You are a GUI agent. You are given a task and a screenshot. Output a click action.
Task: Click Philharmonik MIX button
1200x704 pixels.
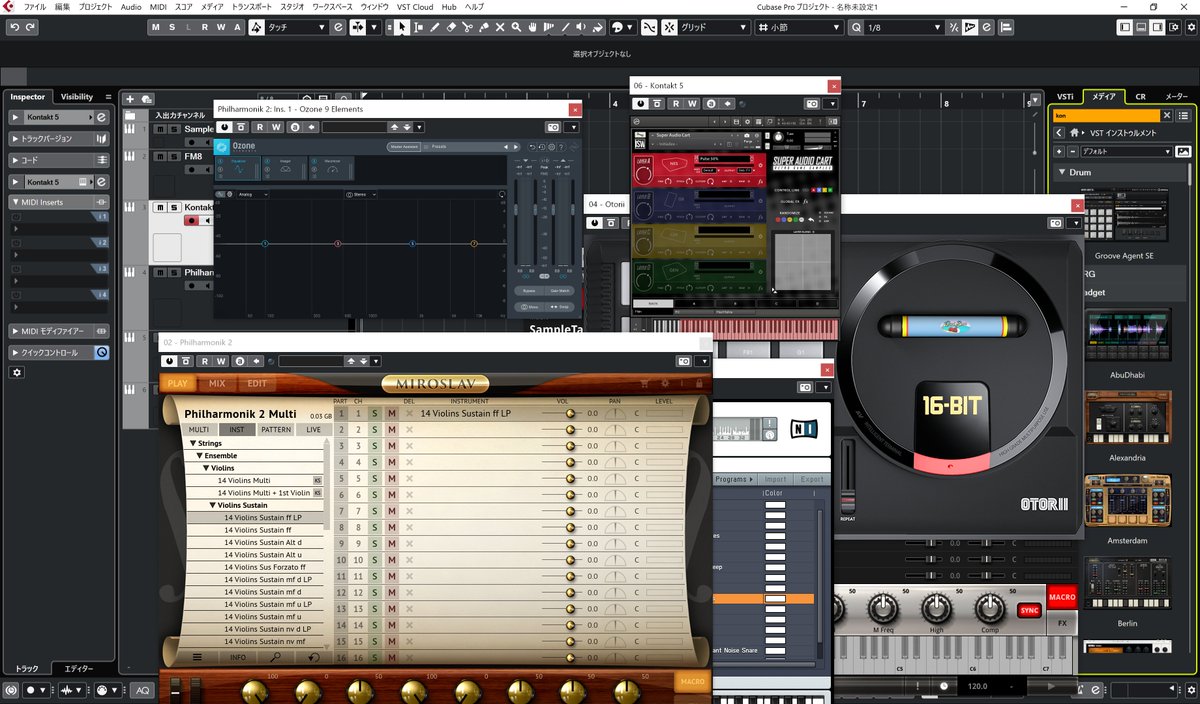point(217,383)
